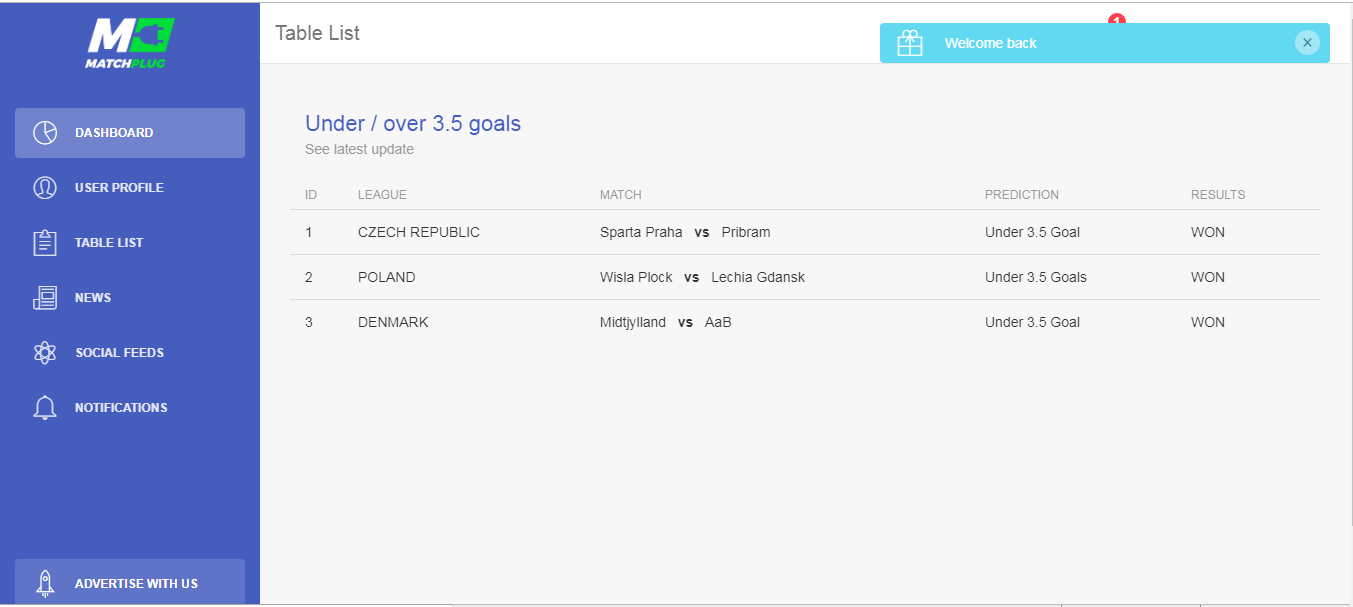Click the MatchPlug logo
The image size is (1353, 607).
tap(130, 43)
